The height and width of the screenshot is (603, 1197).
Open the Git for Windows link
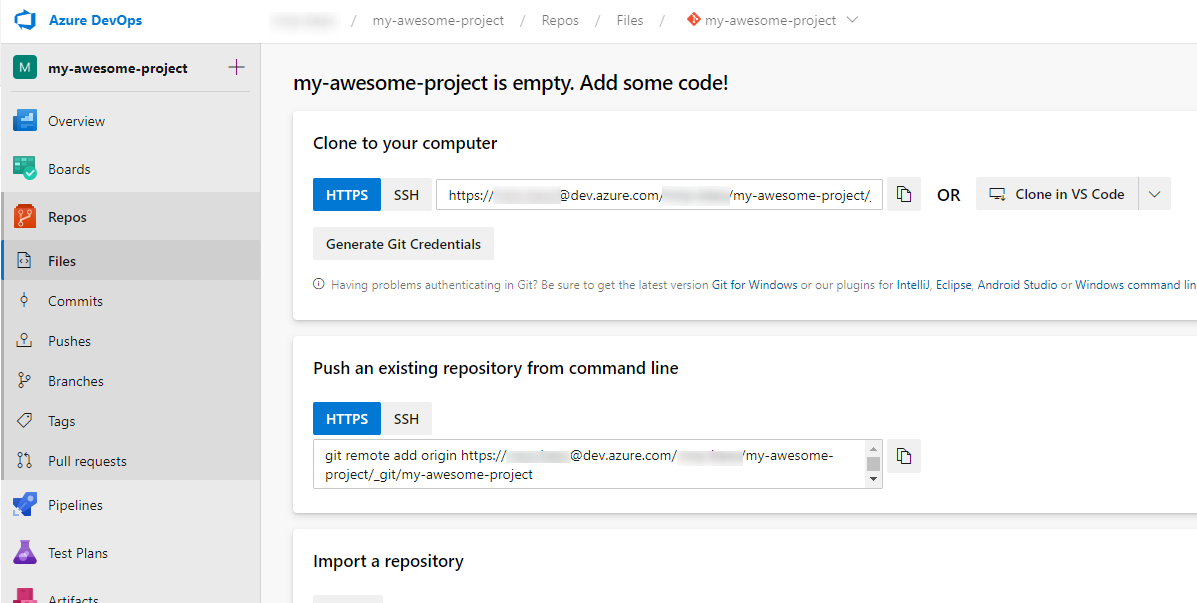coord(754,284)
